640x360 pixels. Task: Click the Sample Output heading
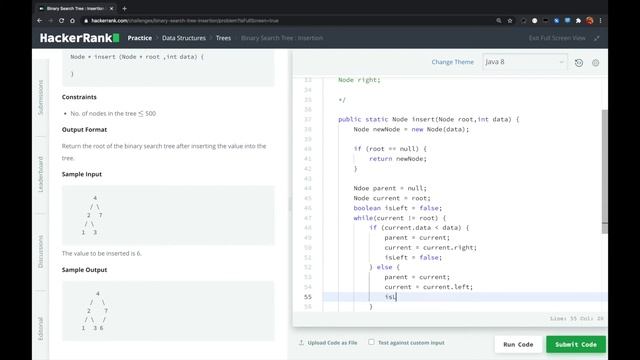[84, 270]
